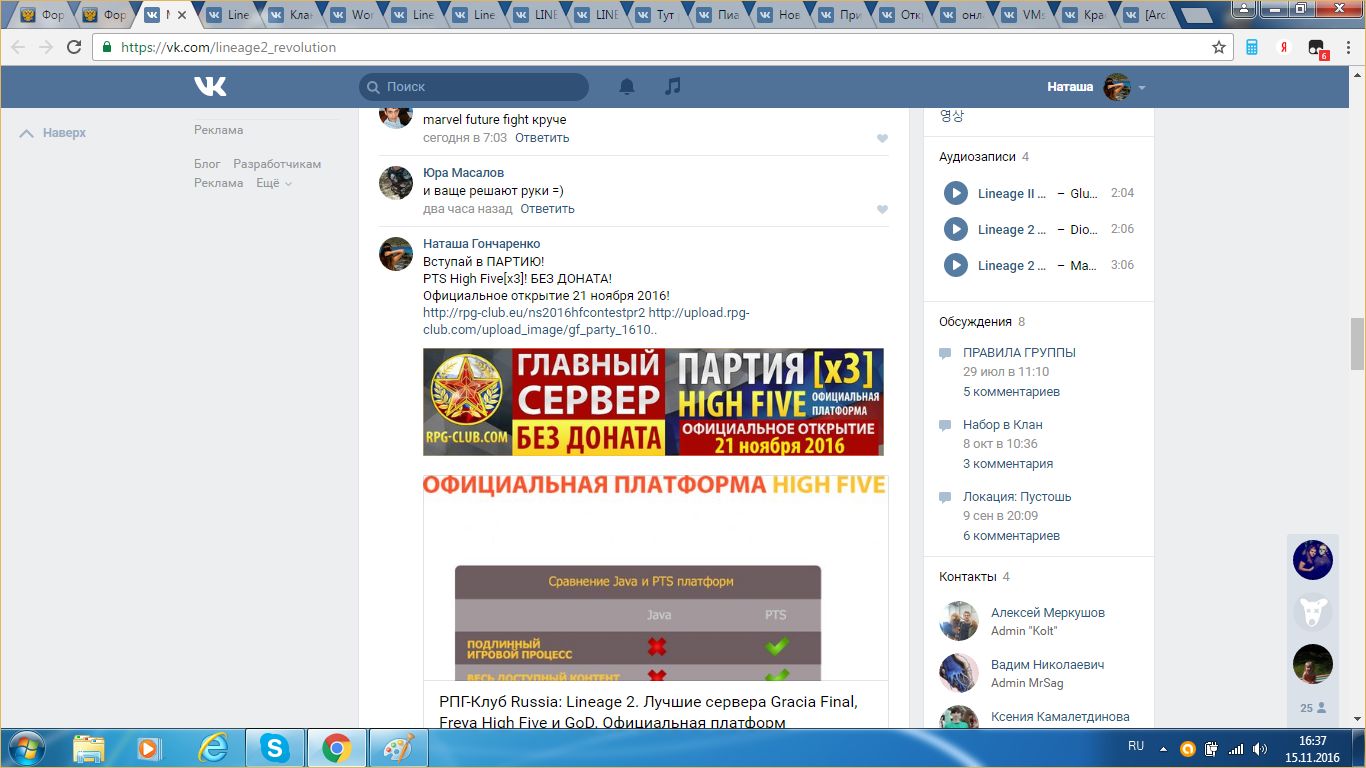Viewport: 1366px width, 768px height.
Task: Open the Локация: Пустошь discussion
Action: point(1017,497)
